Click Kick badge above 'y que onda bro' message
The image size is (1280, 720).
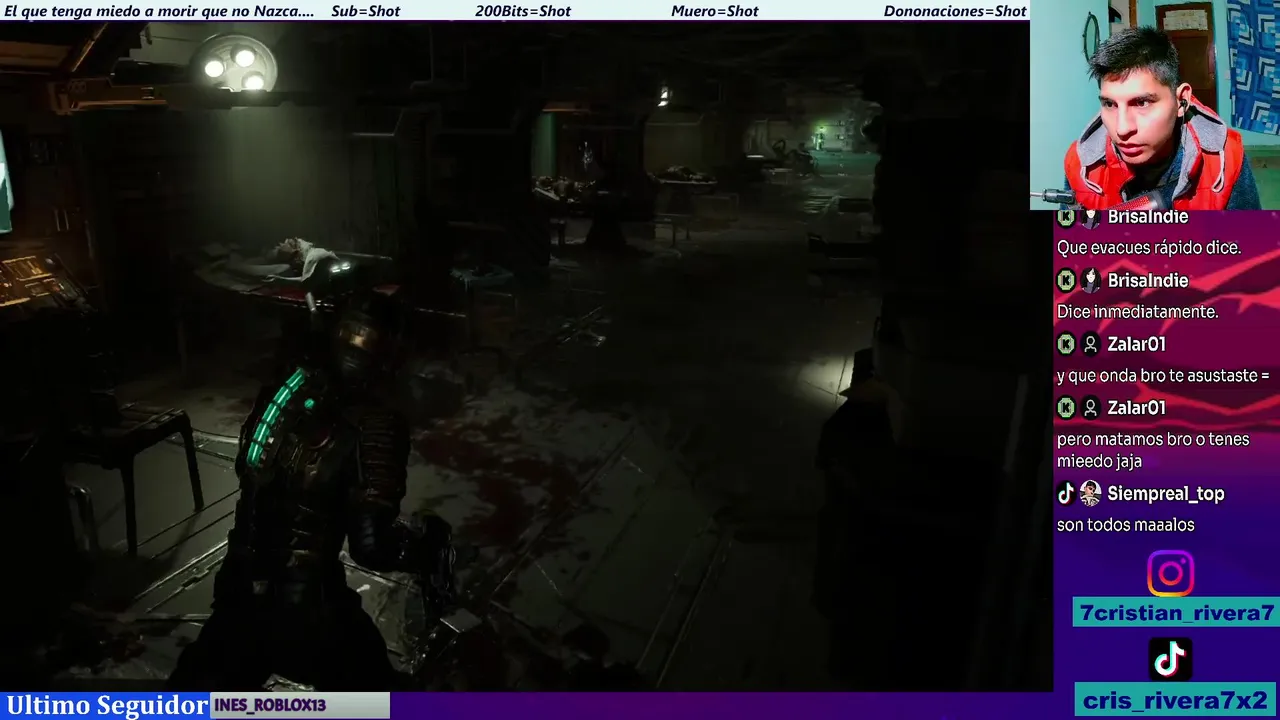point(1066,344)
